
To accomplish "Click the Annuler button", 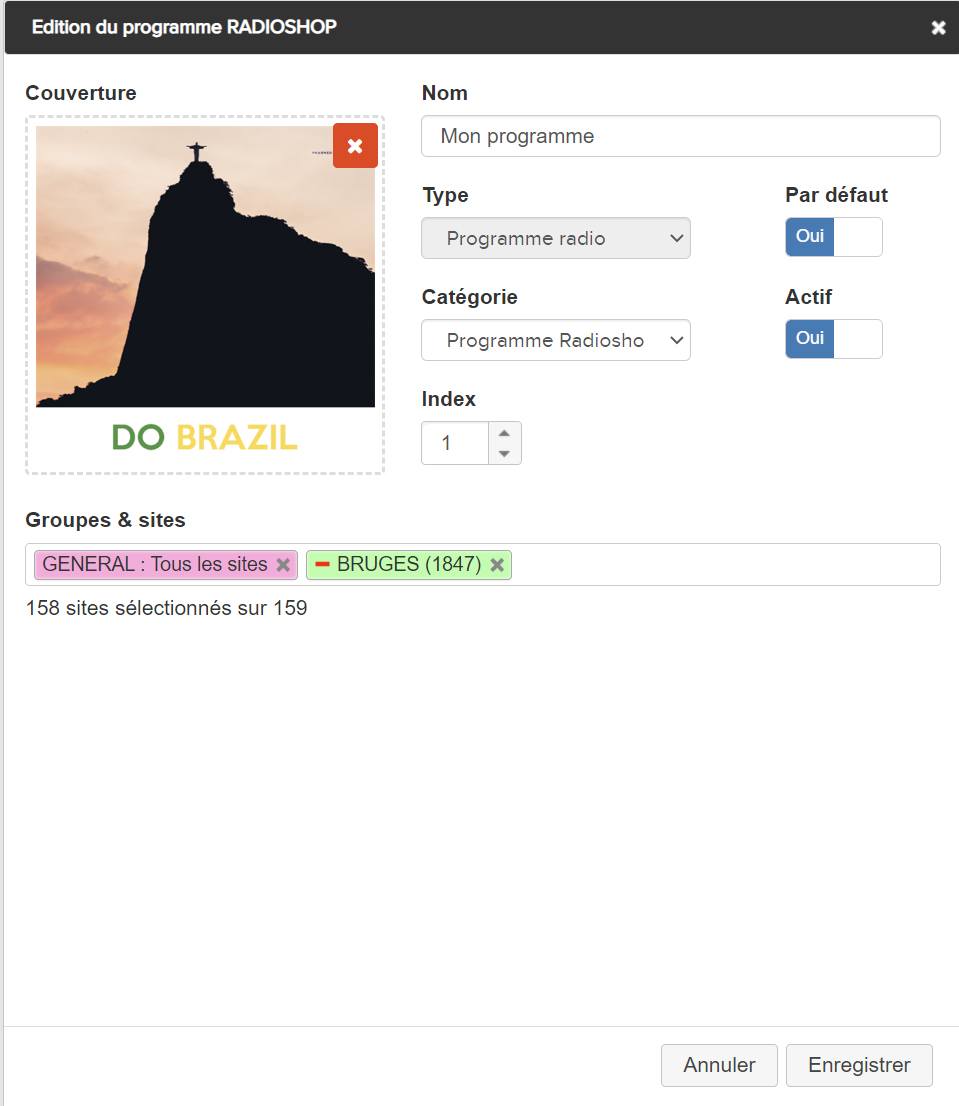I will pos(719,1065).
